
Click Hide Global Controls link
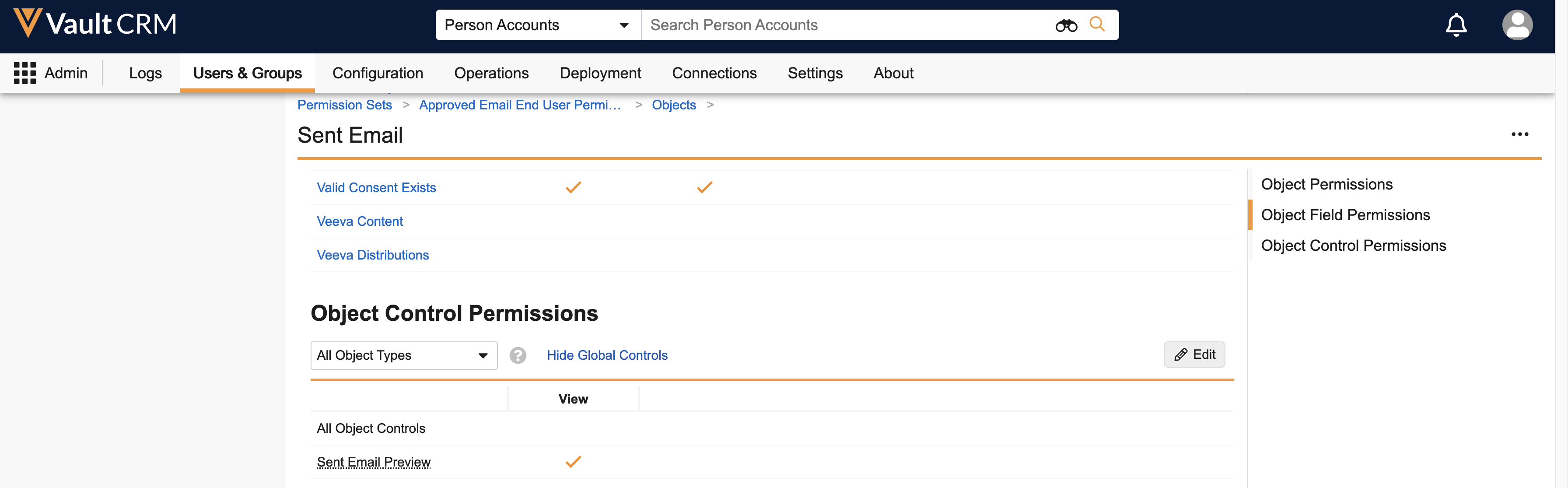[x=607, y=355]
